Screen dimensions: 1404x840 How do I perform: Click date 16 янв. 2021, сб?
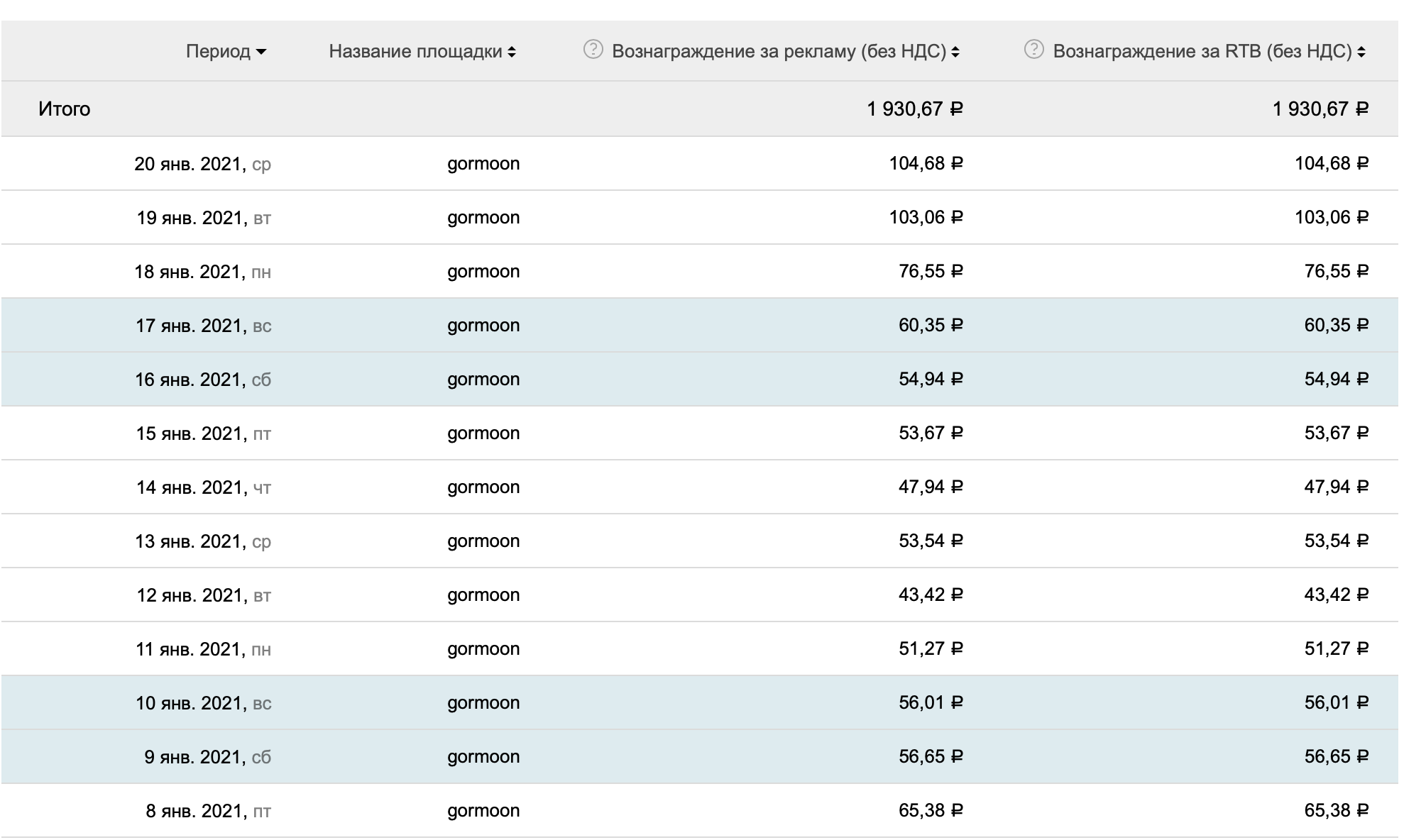pyautogui.click(x=203, y=380)
